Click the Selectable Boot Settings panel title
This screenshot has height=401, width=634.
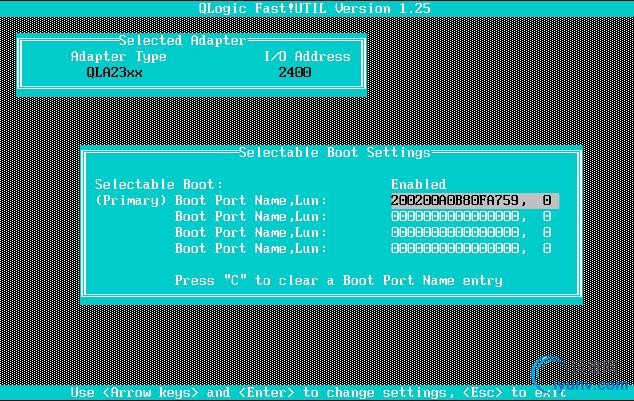point(335,152)
